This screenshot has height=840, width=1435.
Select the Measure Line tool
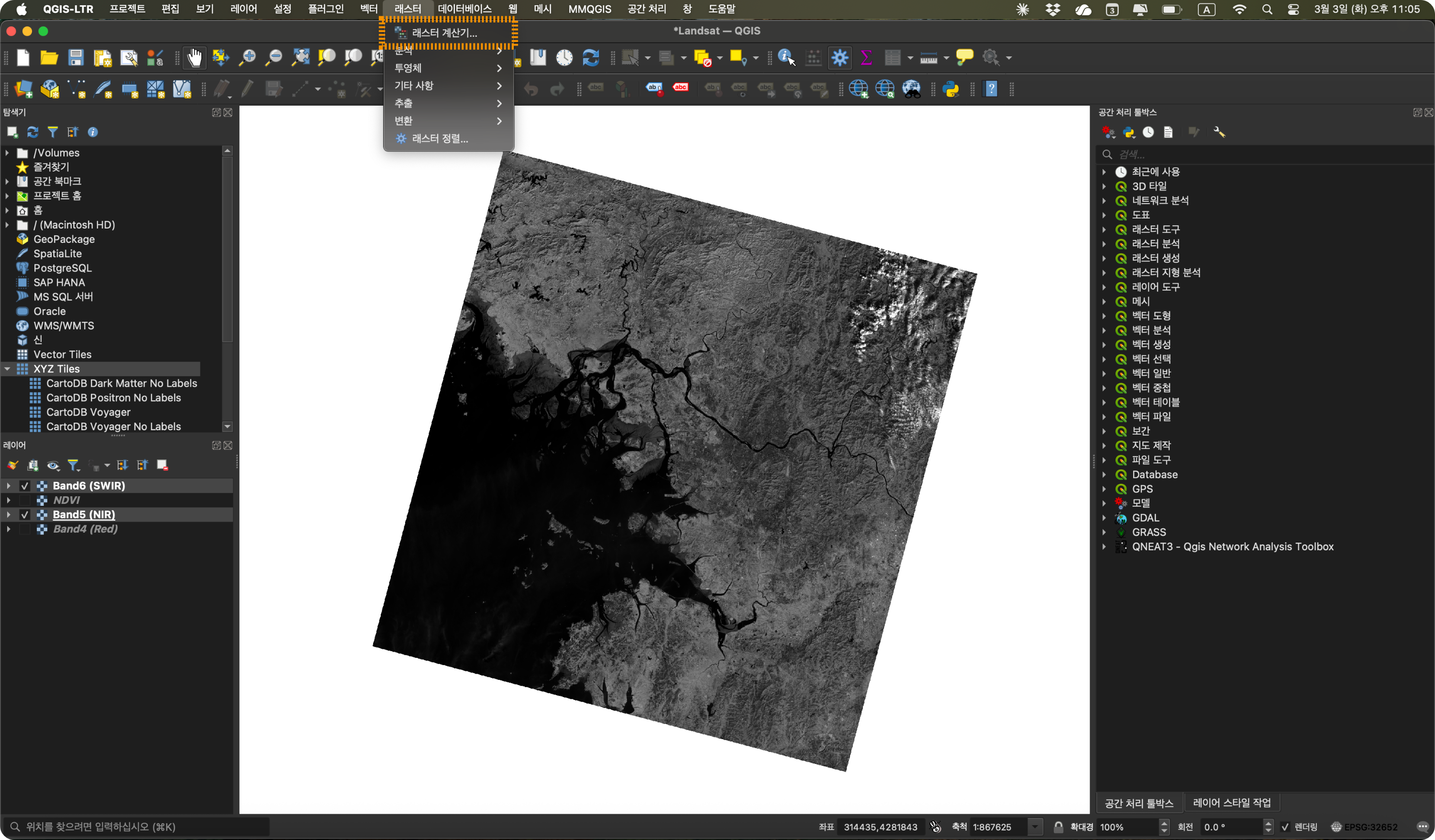point(929,57)
